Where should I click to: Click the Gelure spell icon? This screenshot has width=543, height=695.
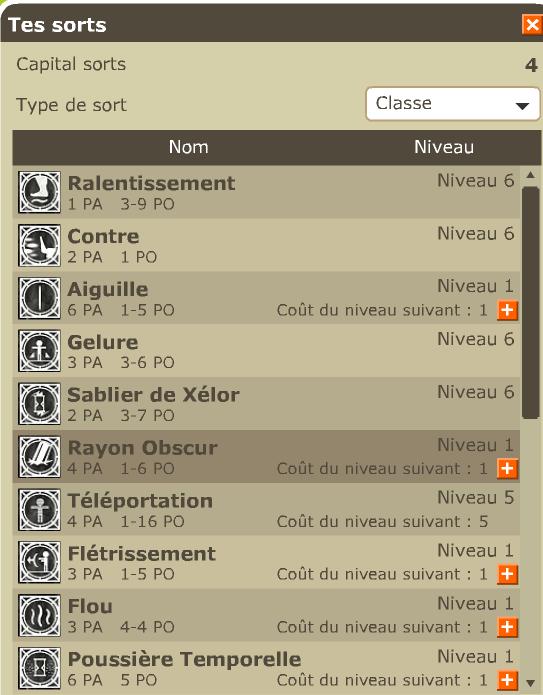(39, 351)
